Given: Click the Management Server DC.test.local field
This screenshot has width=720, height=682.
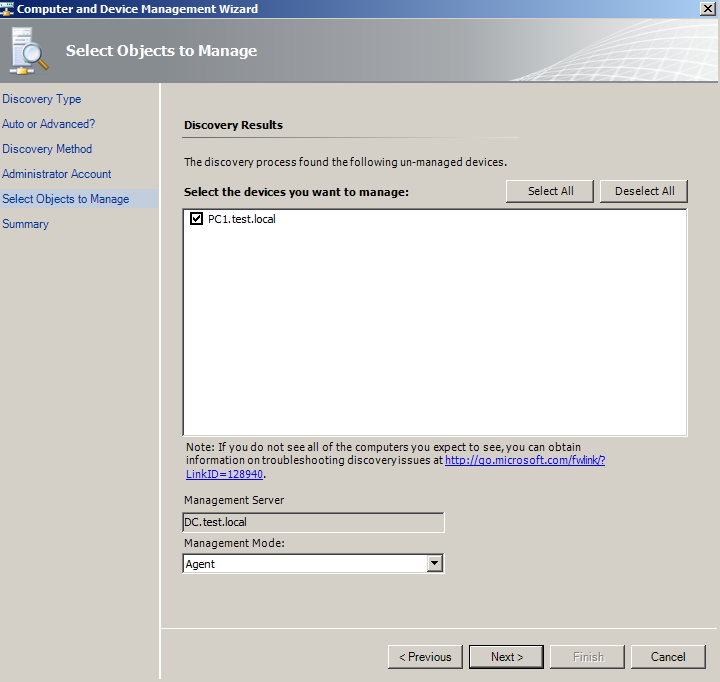Looking at the screenshot, I should (x=313, y=522).
